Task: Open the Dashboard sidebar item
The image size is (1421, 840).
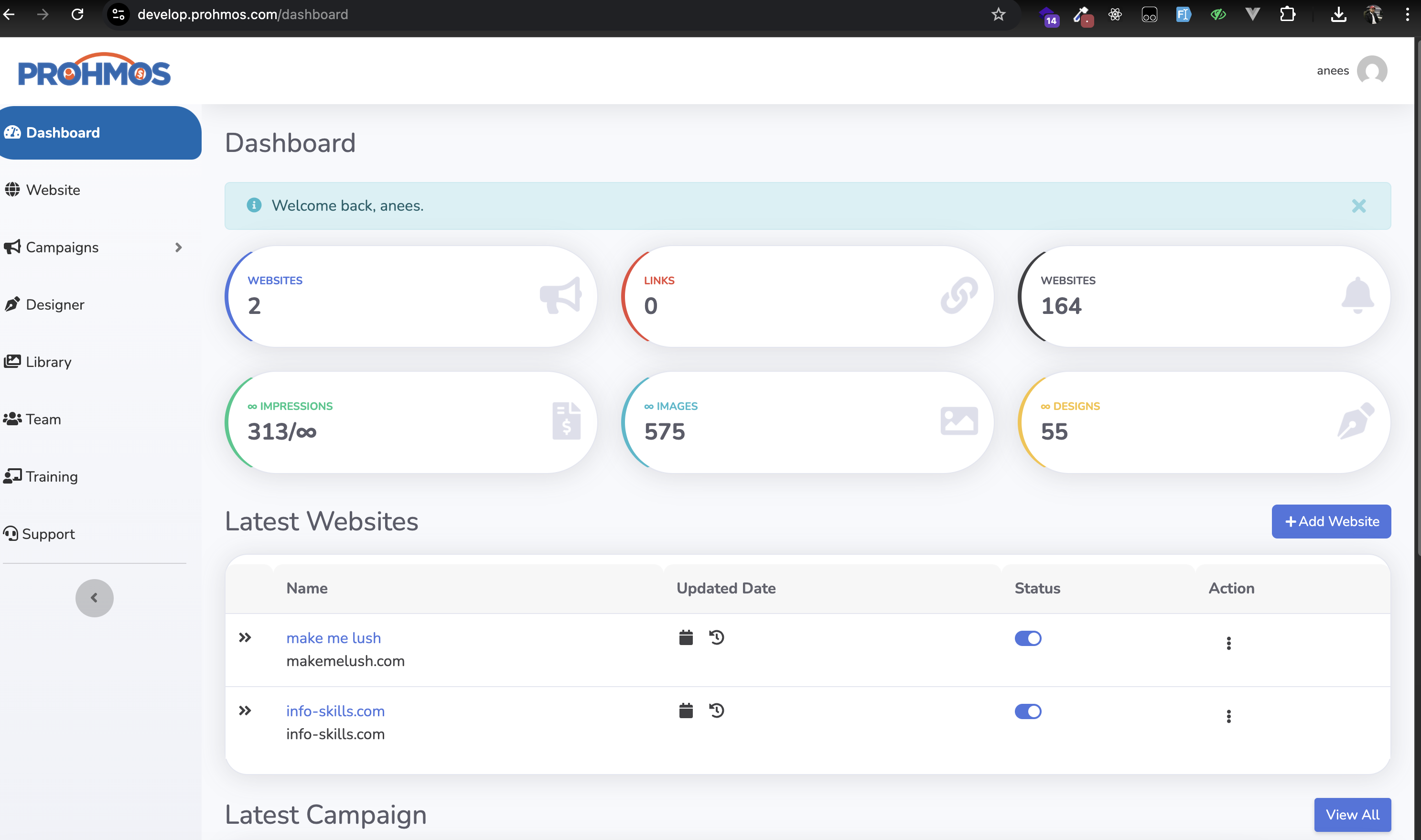Action: (100, 132)
